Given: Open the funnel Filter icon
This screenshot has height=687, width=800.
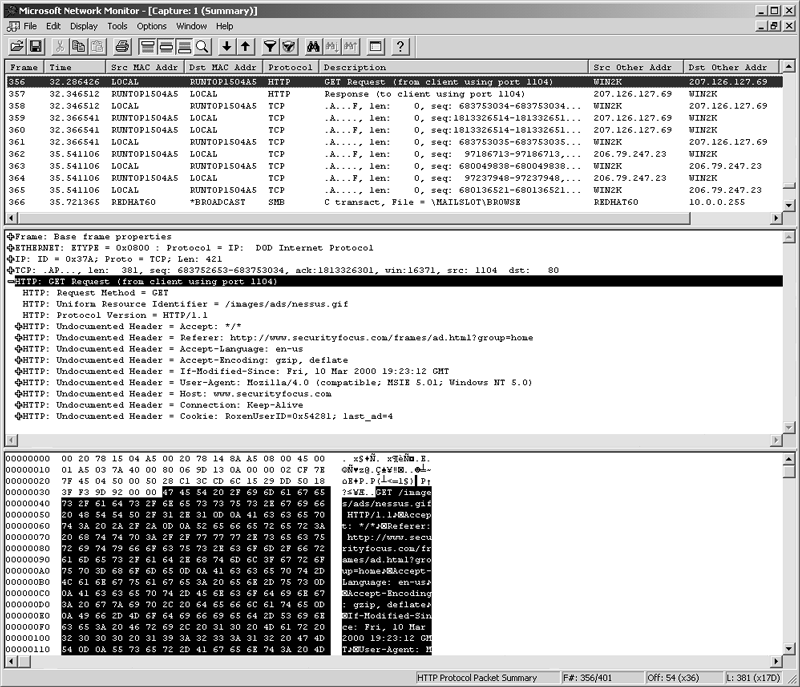Looking at the screenshot, I should pos(270,47).
